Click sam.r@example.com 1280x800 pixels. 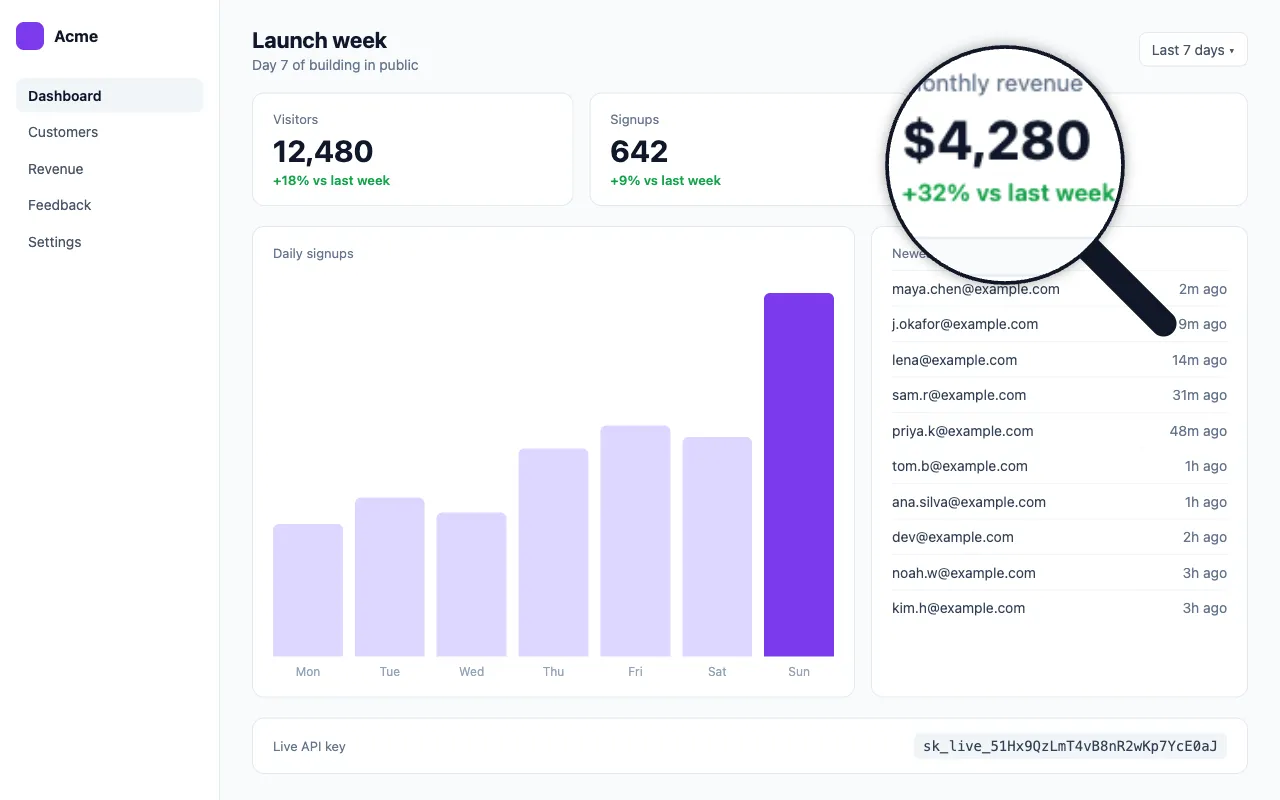pos(959,395)
